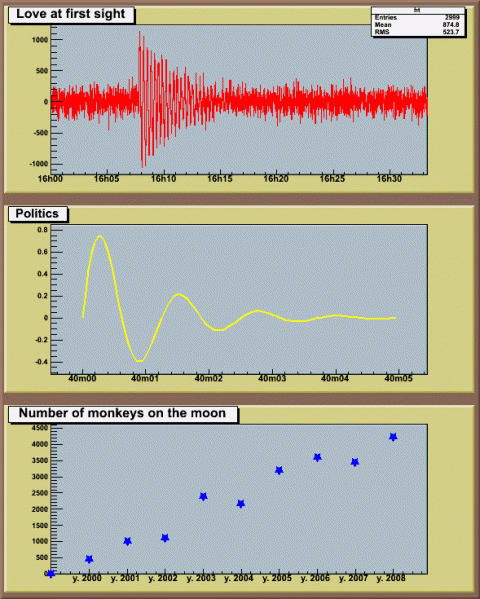Select the statistics box showing Entries 2999
480x599 pixels.
pyautogui.click(x=418, y=22)
